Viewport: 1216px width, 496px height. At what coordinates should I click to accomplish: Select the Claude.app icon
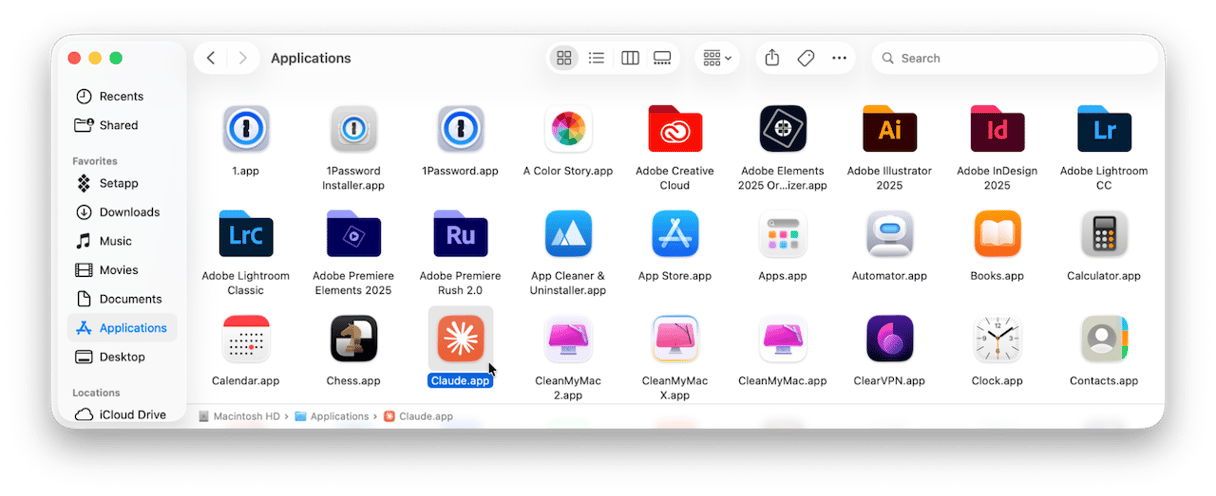[x=460, y=339]
